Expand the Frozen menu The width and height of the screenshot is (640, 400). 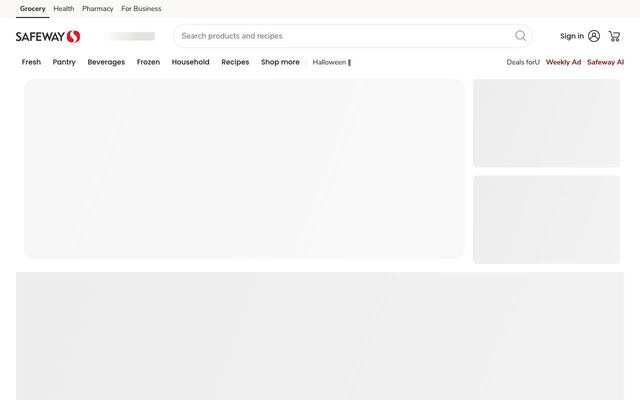[148, 62]
